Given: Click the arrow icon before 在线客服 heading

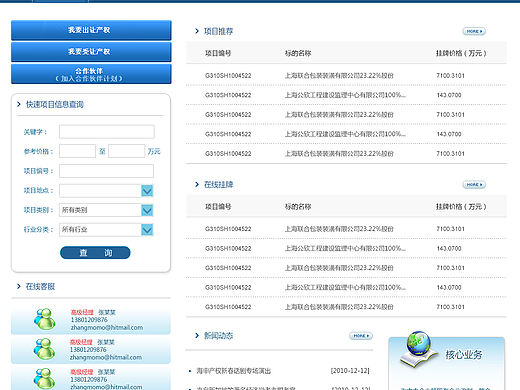Looking at the screenshot, I should pos(19,286).
